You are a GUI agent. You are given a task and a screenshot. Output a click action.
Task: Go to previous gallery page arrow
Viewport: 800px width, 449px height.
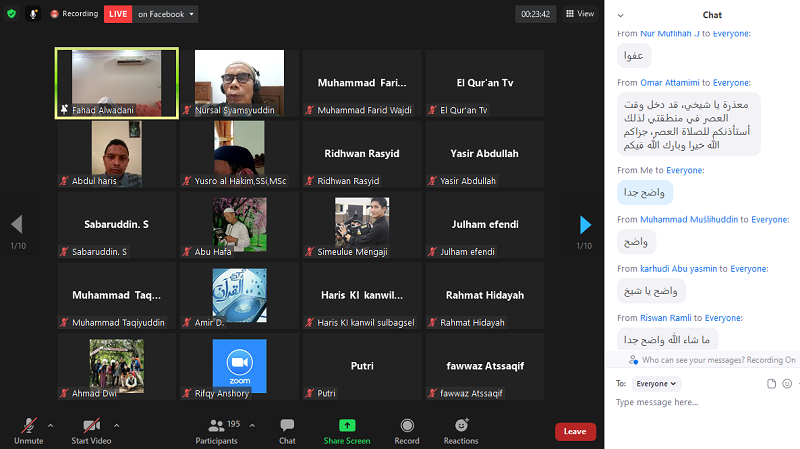coord(17,224)
